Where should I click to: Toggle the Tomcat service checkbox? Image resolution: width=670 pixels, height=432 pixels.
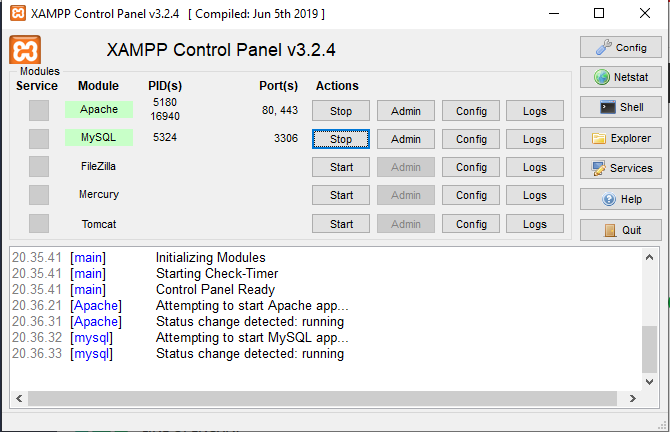click(x=39, y=223)
